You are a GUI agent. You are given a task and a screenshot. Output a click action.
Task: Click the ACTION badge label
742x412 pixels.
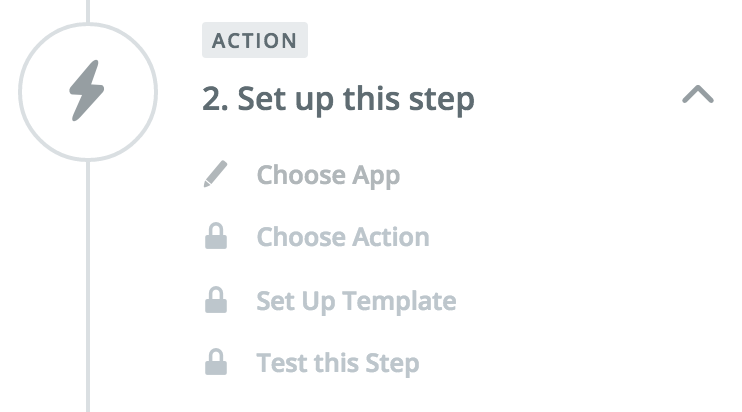(x=255, y=41)
